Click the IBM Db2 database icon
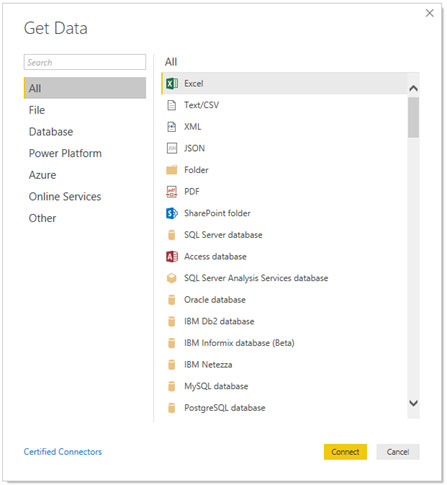This screenshot has height=485, width=447. click(x=172, y=321)
